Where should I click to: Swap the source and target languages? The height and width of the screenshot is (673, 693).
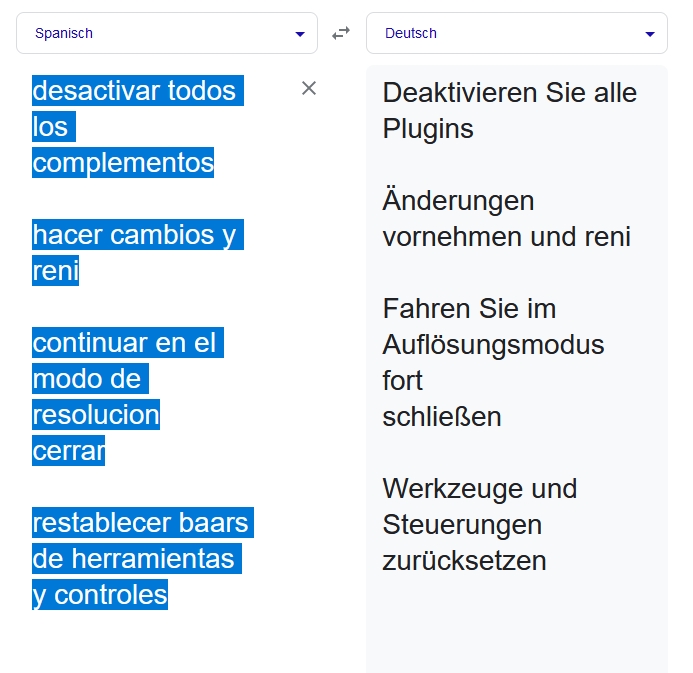[341, 33]
